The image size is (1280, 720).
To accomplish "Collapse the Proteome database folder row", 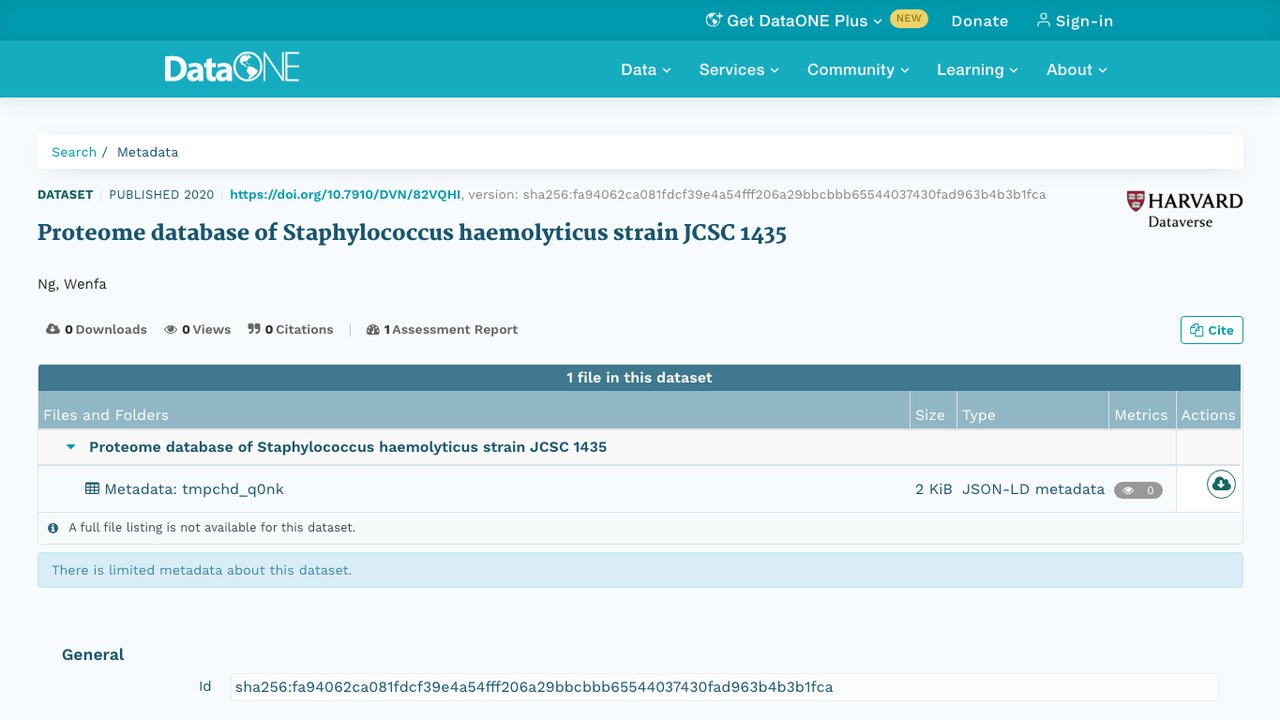I will point(71,447).
